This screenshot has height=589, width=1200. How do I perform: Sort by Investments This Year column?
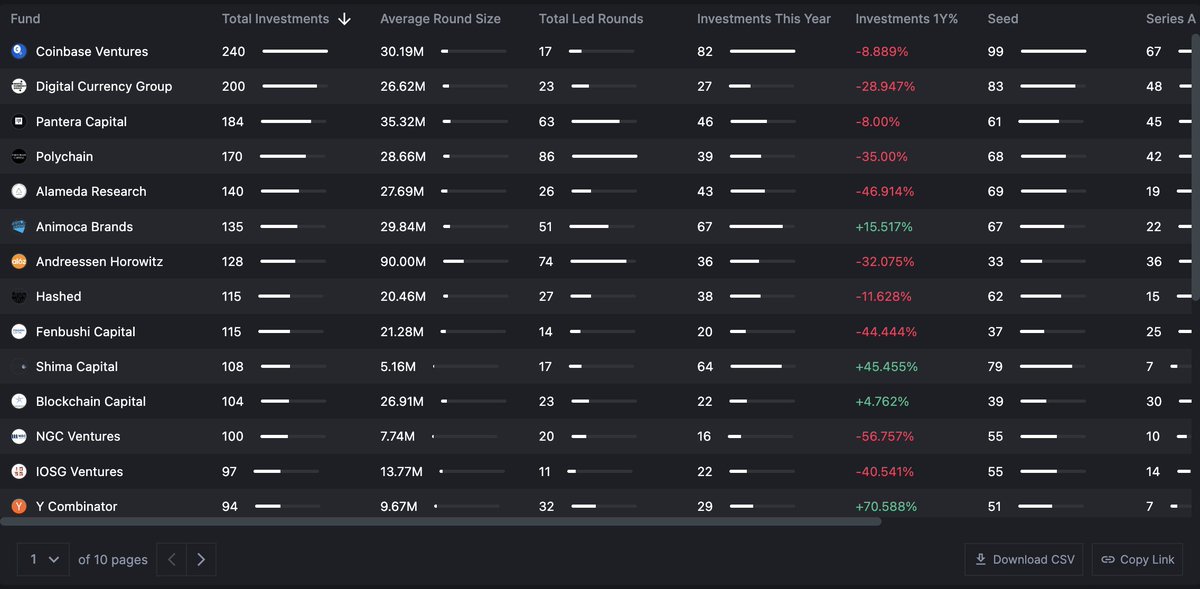click(x=764, y=19)
